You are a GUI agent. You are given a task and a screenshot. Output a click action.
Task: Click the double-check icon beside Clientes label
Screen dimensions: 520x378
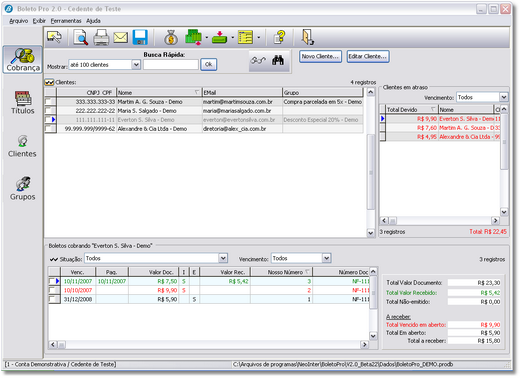[49, 82]
